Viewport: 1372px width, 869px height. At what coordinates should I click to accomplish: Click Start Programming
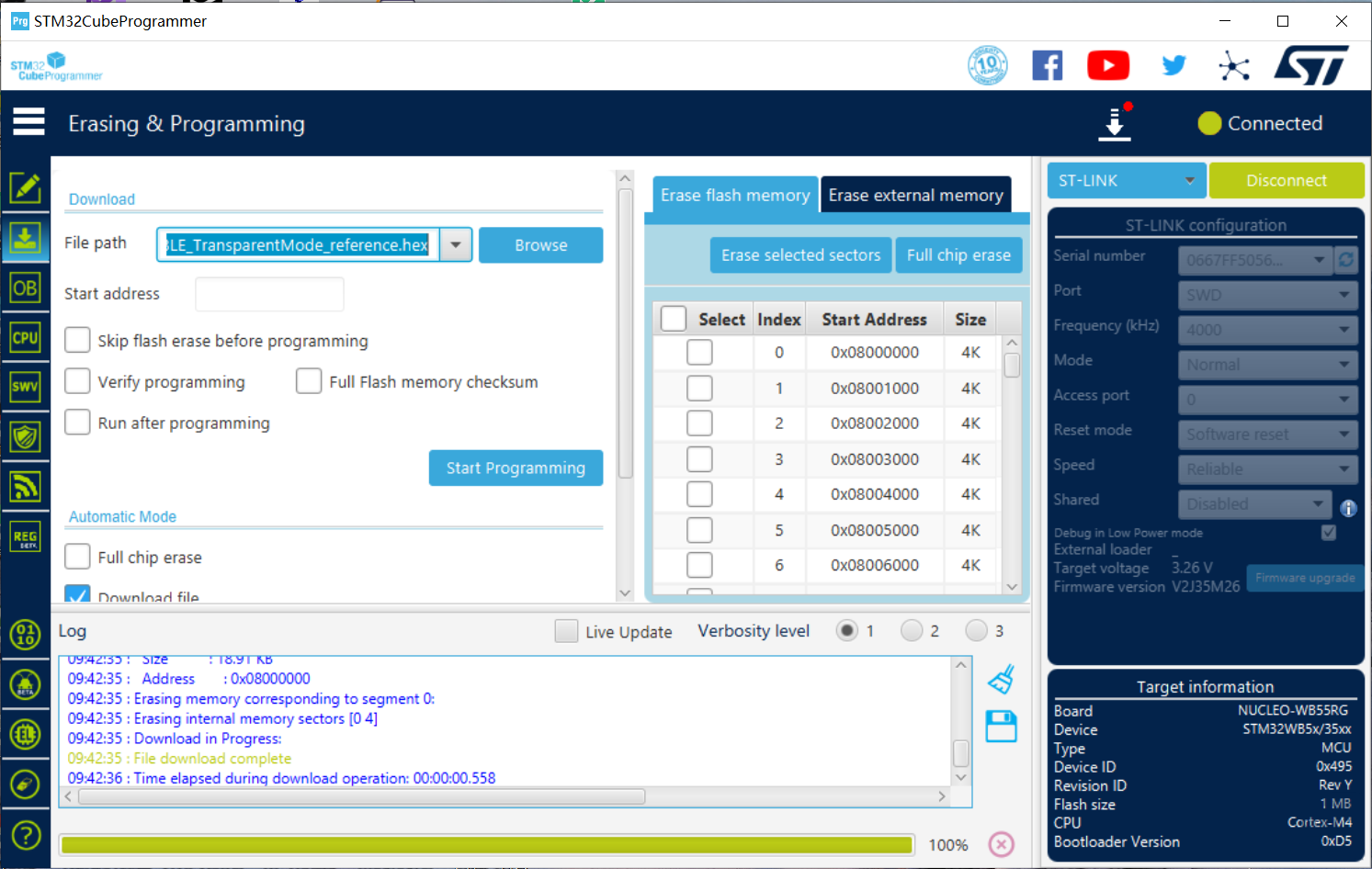pyautogui.click(x=516, y=468)
